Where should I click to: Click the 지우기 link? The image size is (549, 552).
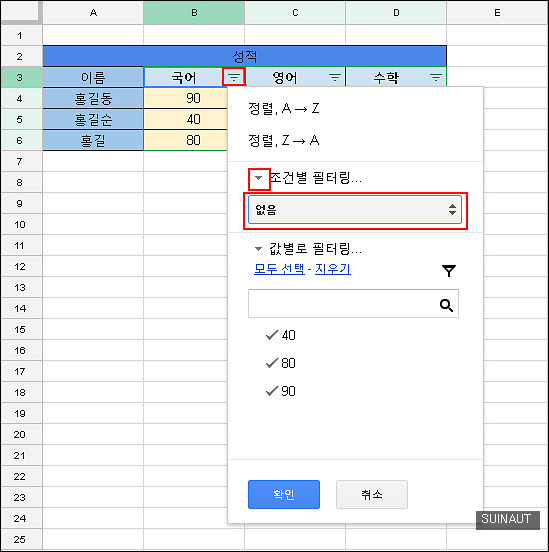click(333, 269)
